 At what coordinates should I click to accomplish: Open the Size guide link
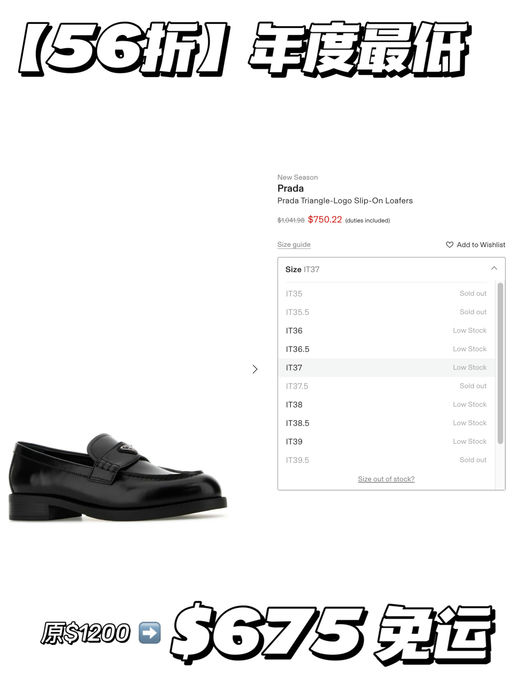294,244
